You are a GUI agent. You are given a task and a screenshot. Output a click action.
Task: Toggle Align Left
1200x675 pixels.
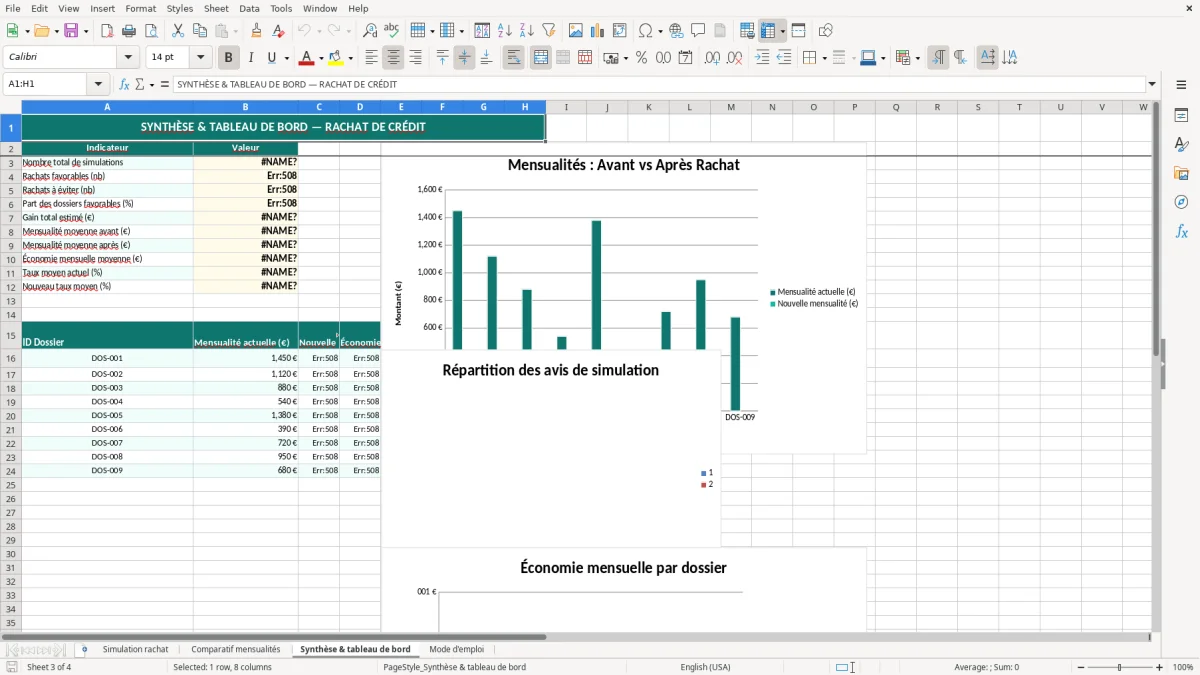tap(372, 58)
